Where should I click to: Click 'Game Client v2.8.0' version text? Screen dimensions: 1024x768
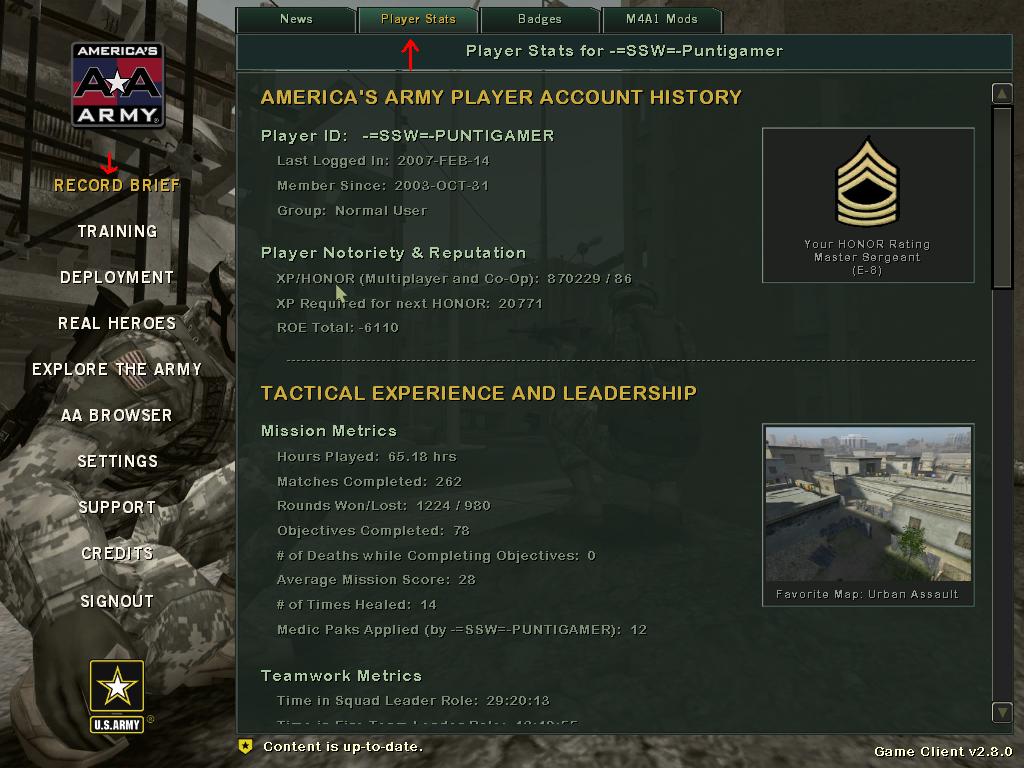pyautogui.click(x=943, y=752)
